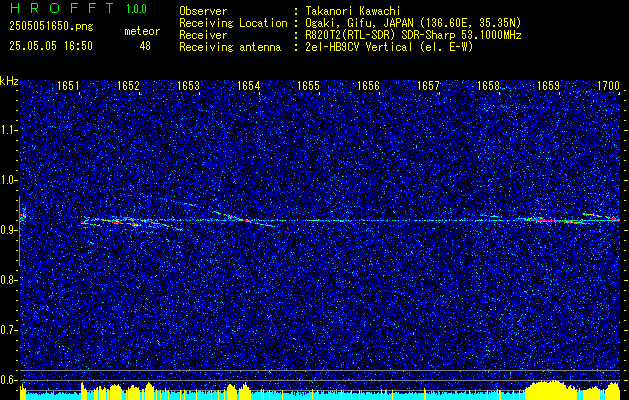629x400 pixels.
Task: Click the 1659 time axis label
Action: tap(548, 85)
